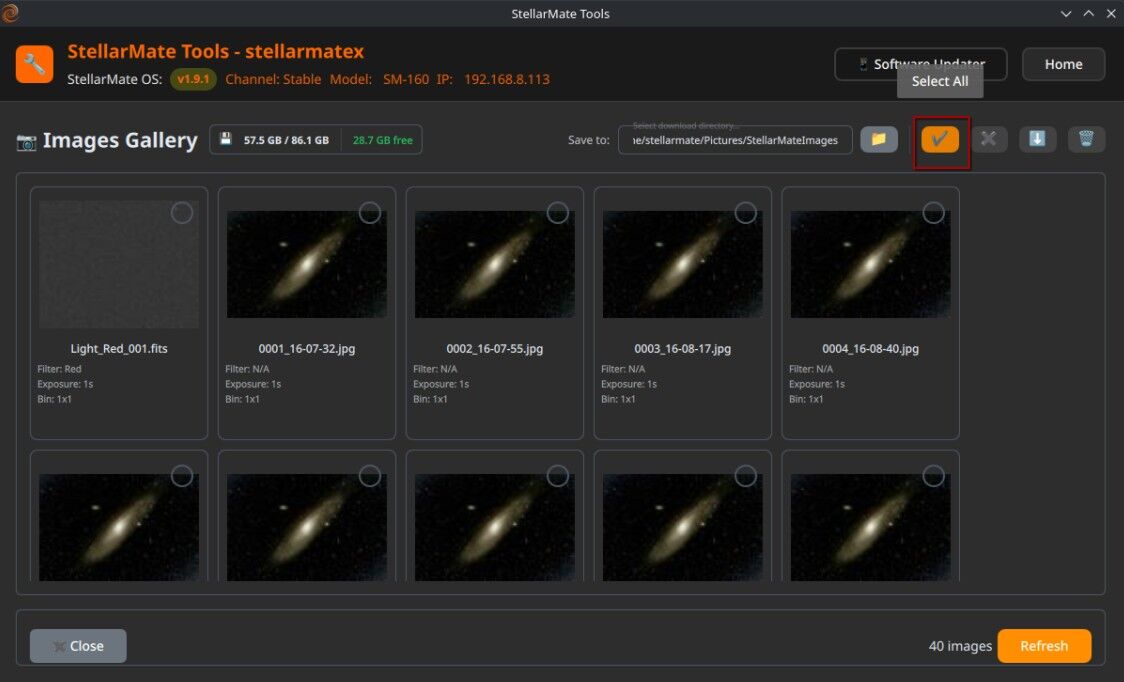Click the Light_Red_001.fits filename
This screenshot has height=682, width=1124.
(119, 349)
